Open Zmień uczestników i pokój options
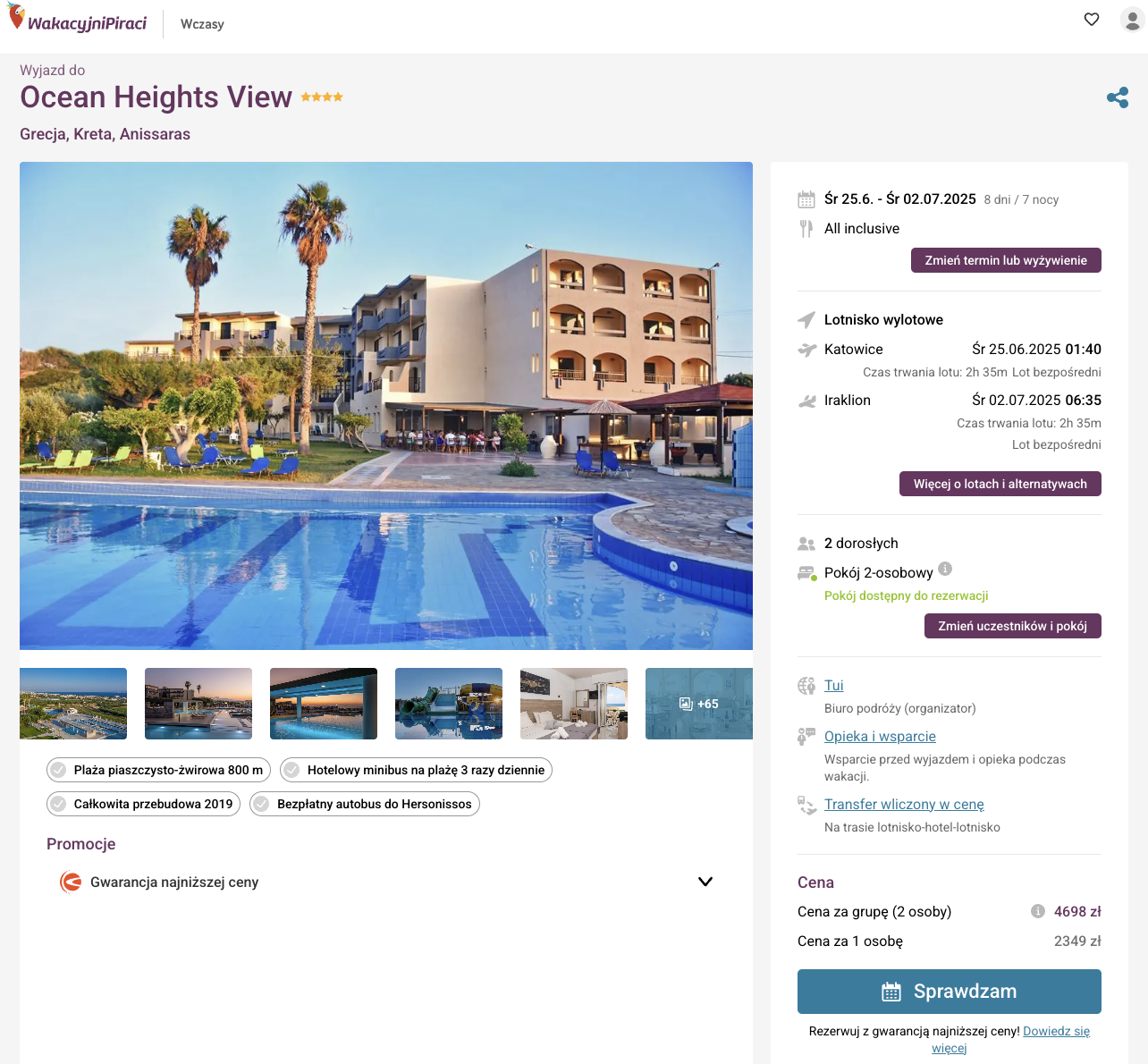The height and width of the screenshot is (1064, 1148). pyautogui.click(x=1012, y=626)
